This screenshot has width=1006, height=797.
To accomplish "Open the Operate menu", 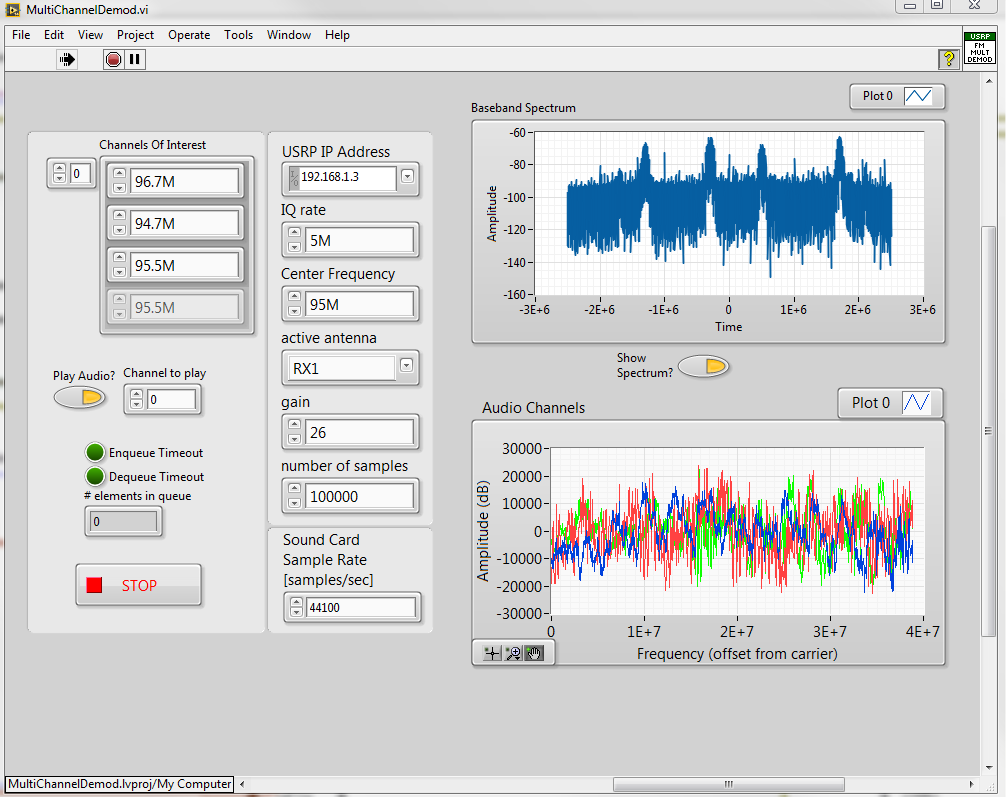I will point(189,35).
